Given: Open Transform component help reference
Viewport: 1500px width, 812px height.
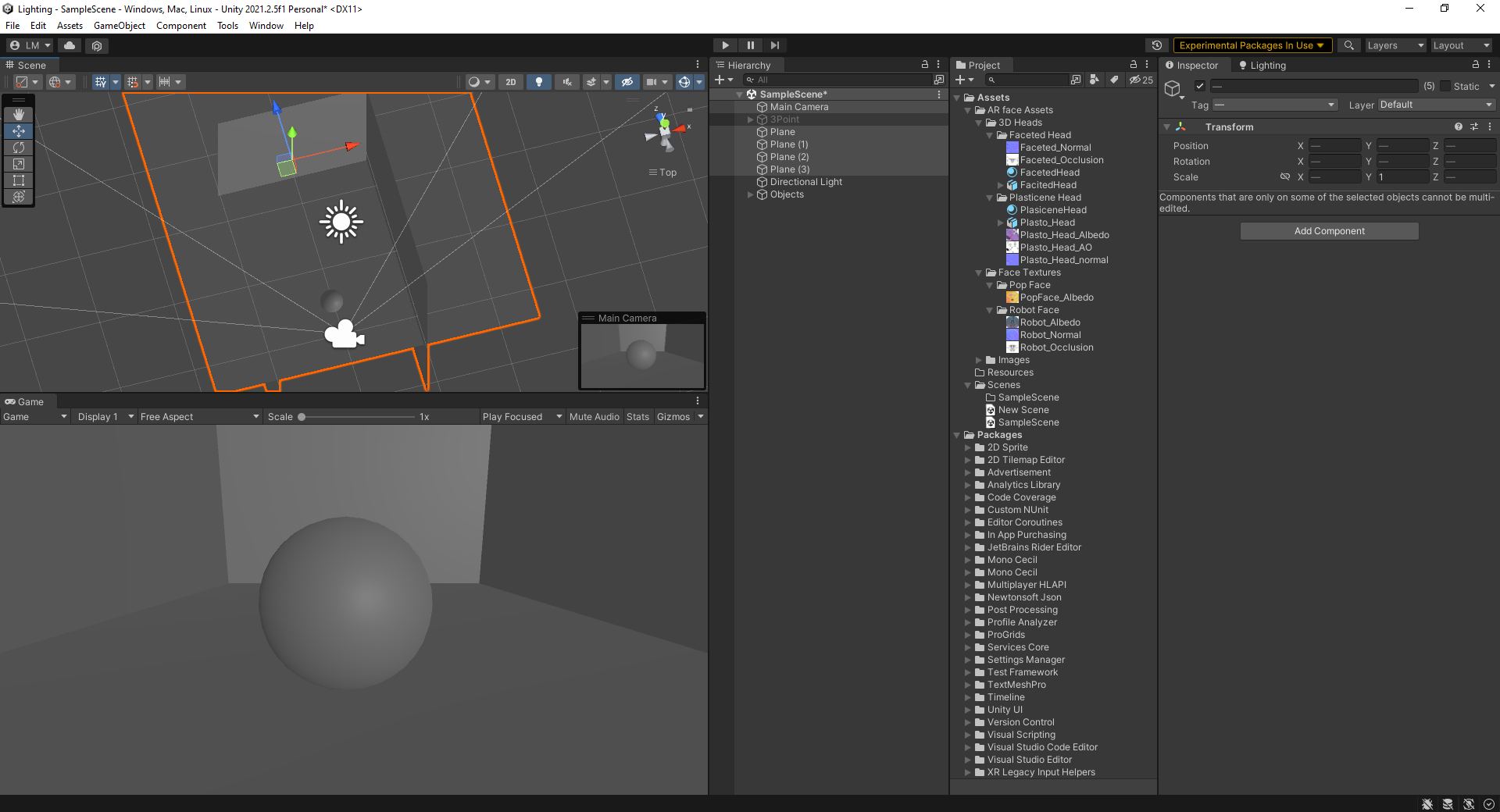Looking at the screenshot, I should click(x=1458, y=126).
